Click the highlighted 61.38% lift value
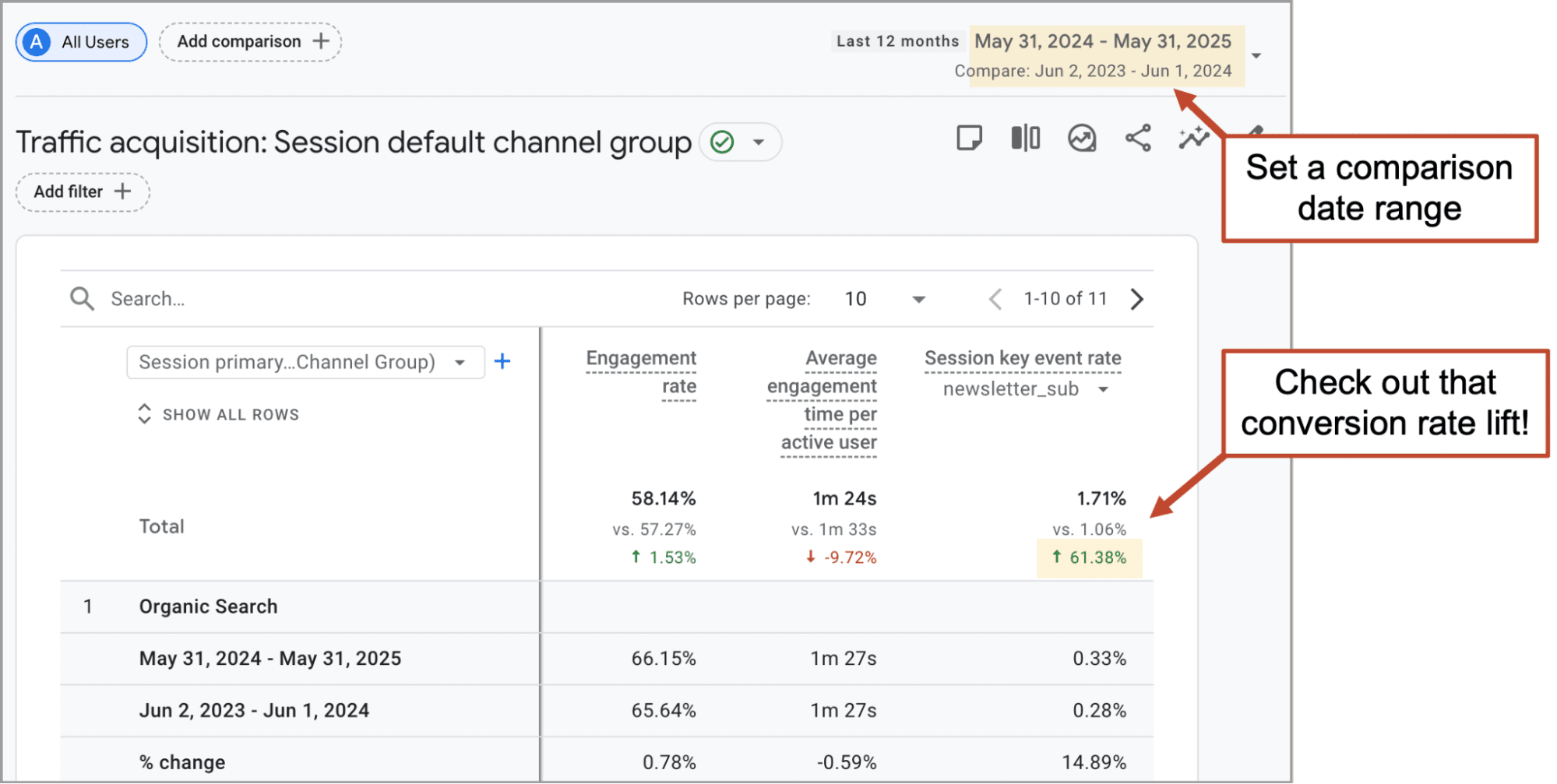 1090,557
